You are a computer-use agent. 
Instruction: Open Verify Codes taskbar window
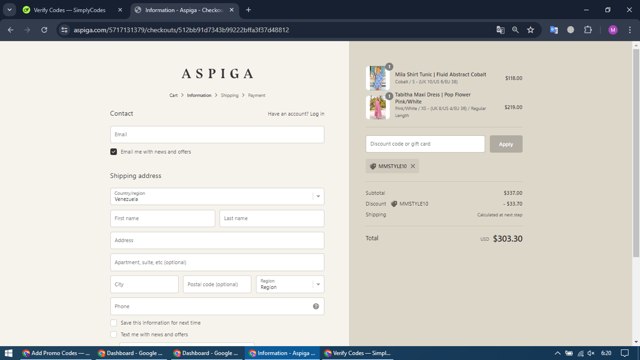pyautogui.click(x=358, y=353)
